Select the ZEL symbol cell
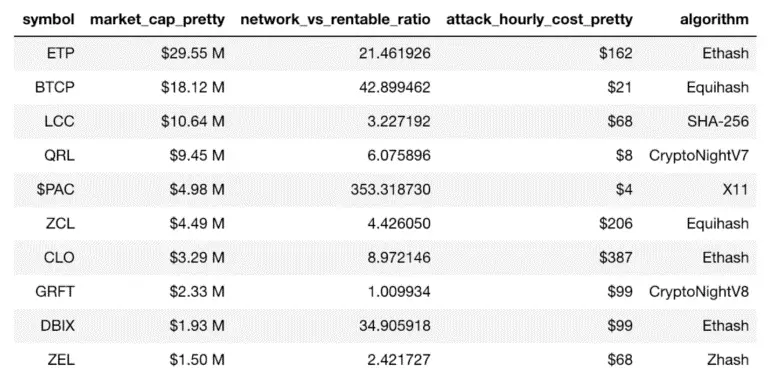Image resolution: width=768 pixels, height=389 pixels. tap(61, 360)
